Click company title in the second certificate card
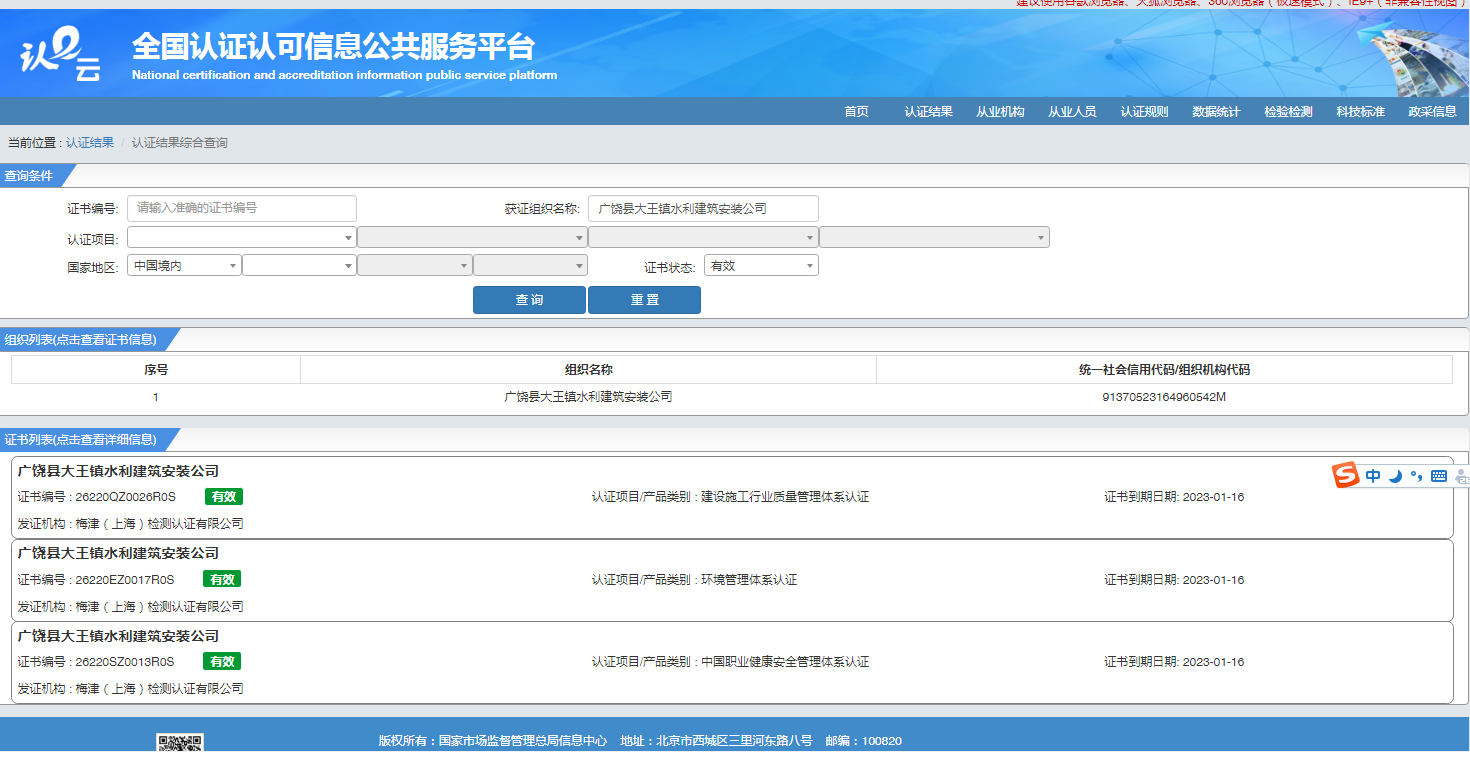Viewport: 1470px width, 757px height. [x=118, y=553]
